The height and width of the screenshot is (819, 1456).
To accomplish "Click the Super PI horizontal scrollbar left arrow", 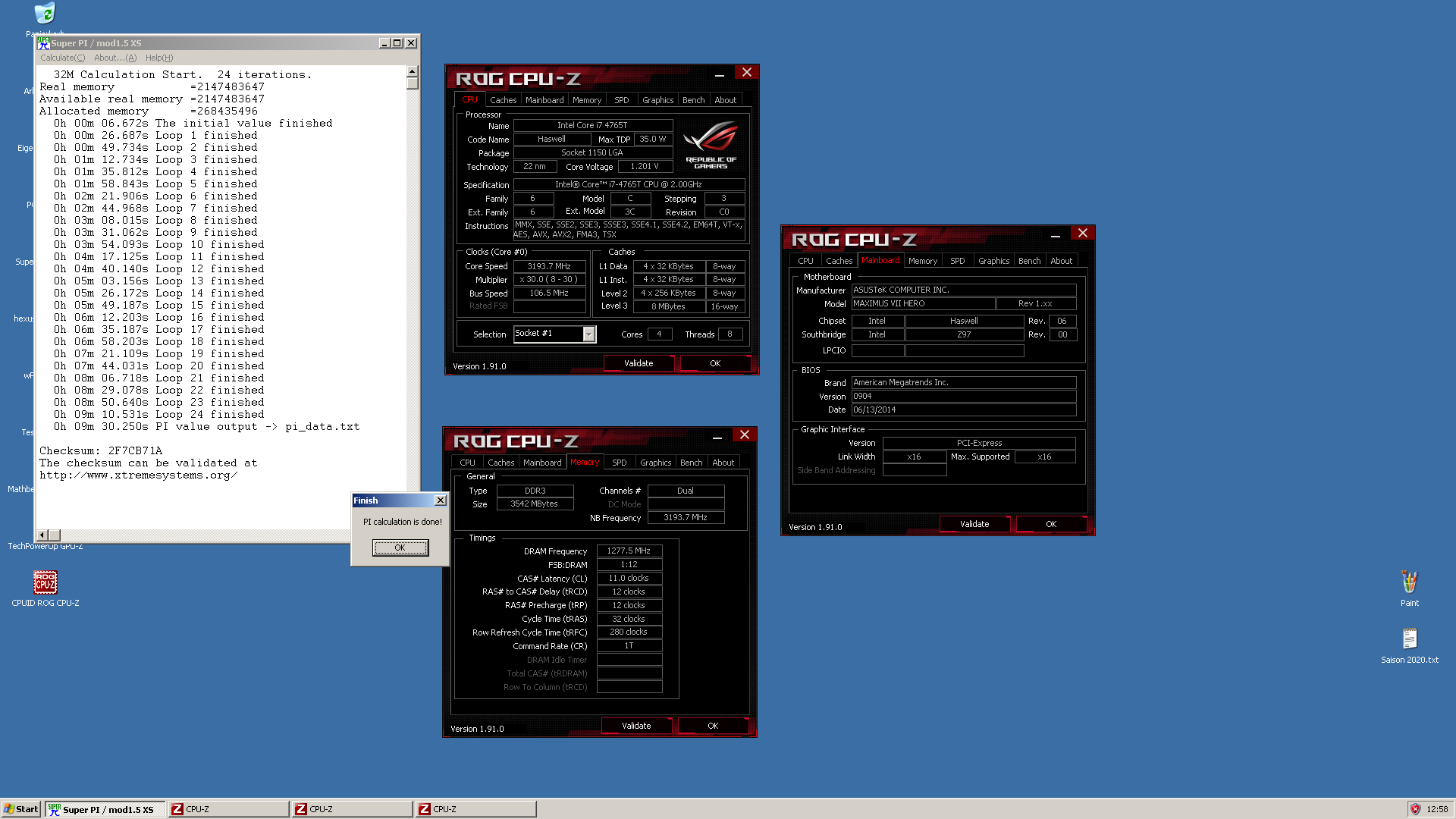I will coord(42,535).
